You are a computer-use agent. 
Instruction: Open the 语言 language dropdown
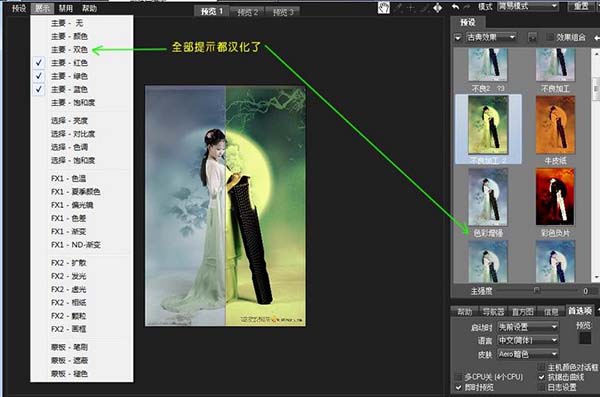[528, 340]
